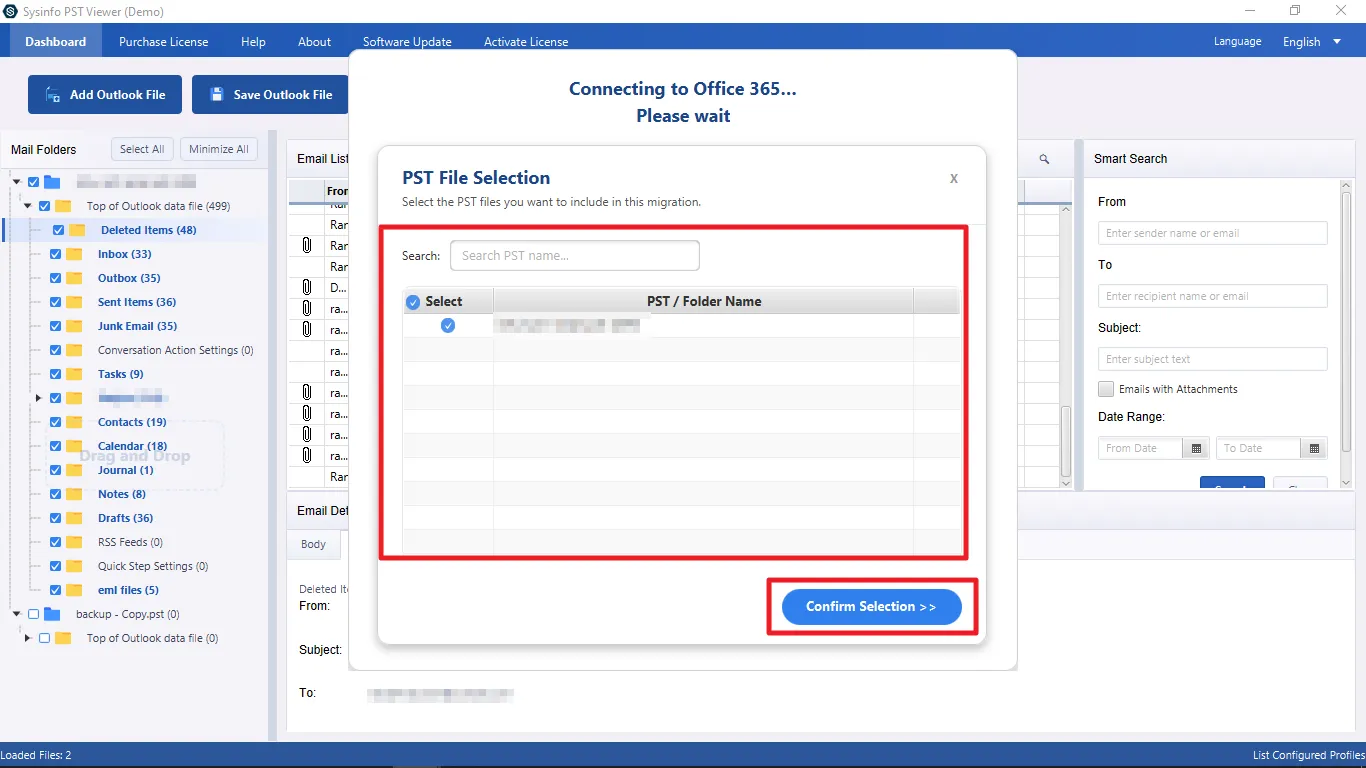Image resolution: width=1366 pixels, height=768 pixels.
Task: Open the Help menu
Action: point(253,42)
